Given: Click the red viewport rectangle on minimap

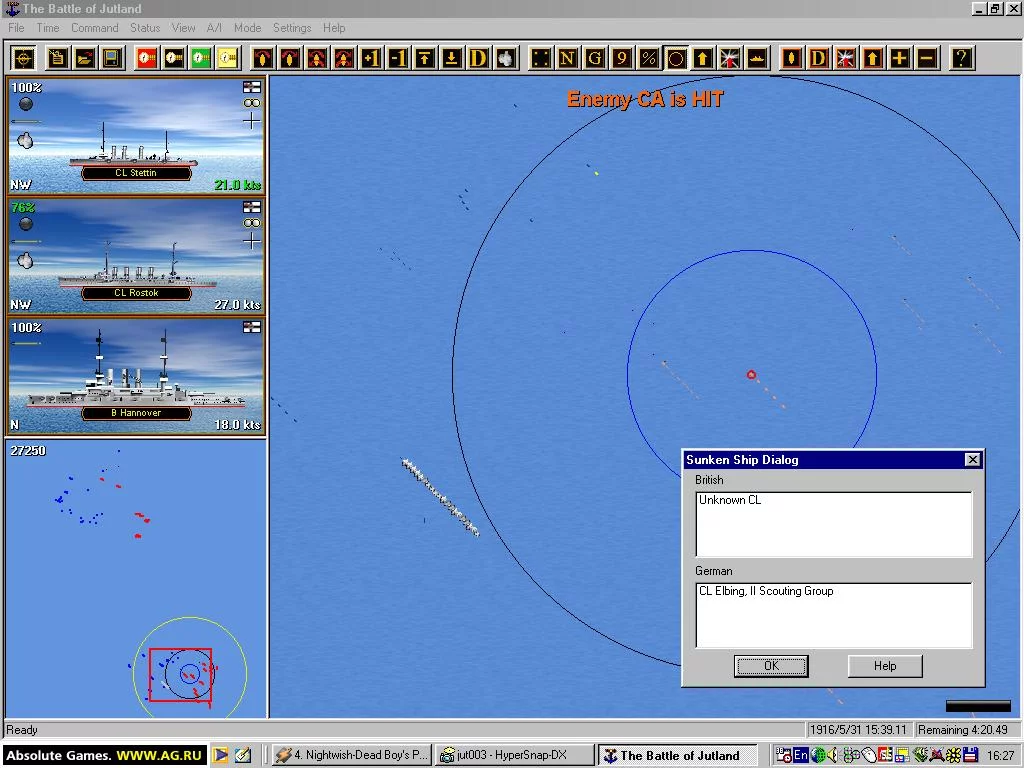Looking at the screenshot, I should 180,675.
